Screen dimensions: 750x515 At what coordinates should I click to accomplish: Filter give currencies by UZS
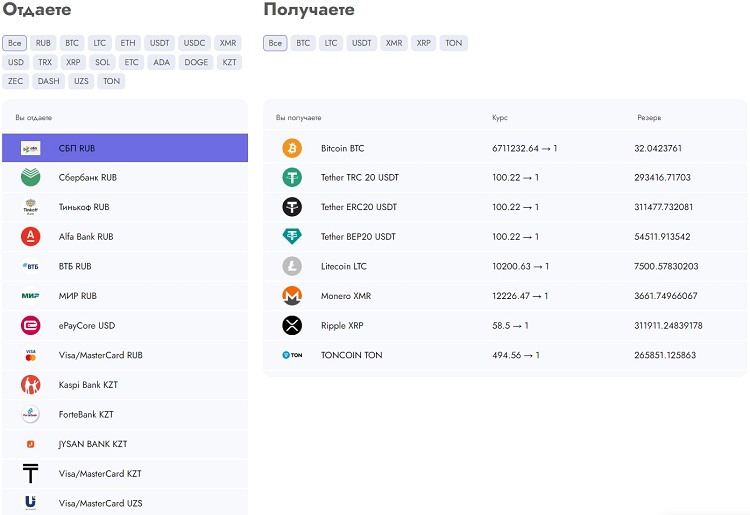coord(81,81)
